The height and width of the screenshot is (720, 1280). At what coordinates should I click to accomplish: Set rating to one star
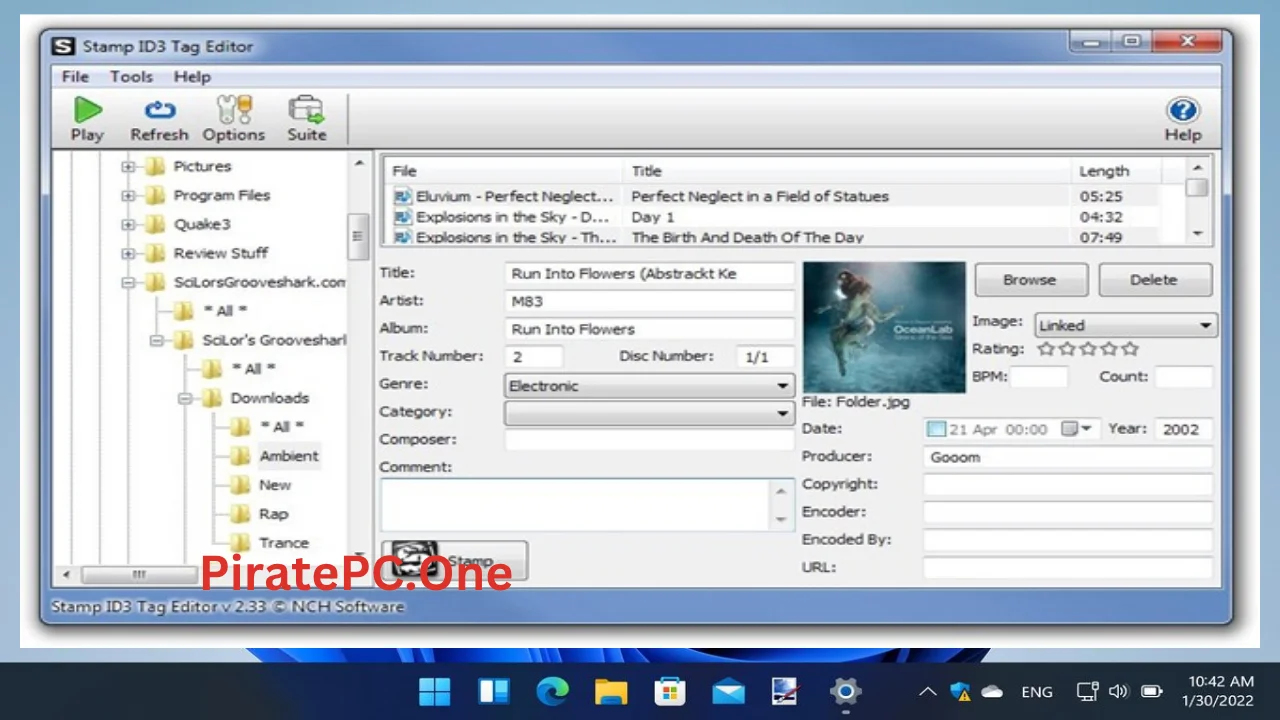click(x=1046, y=349)
